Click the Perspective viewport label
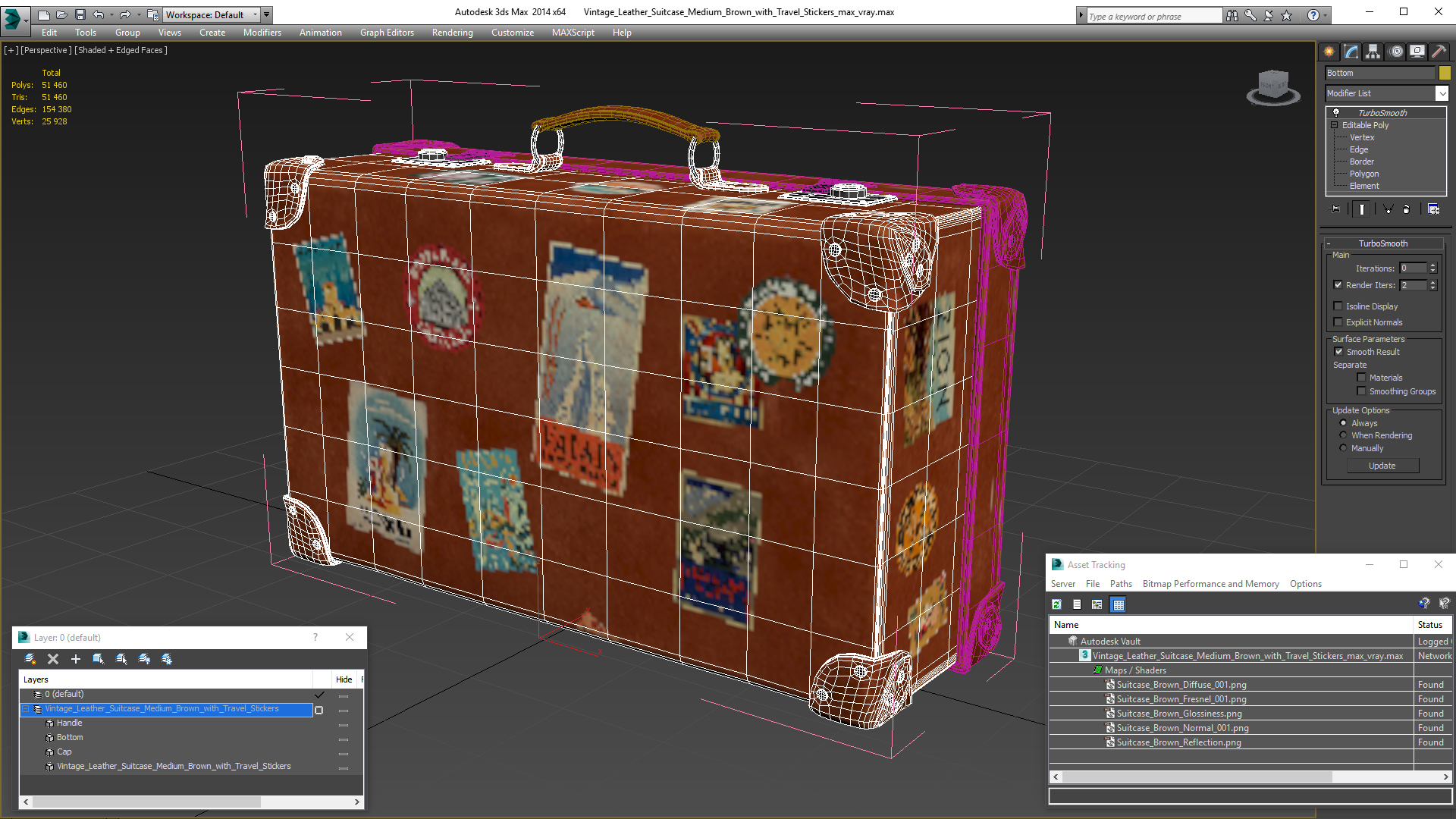The image size is (1456, 819). coord(46,50)
